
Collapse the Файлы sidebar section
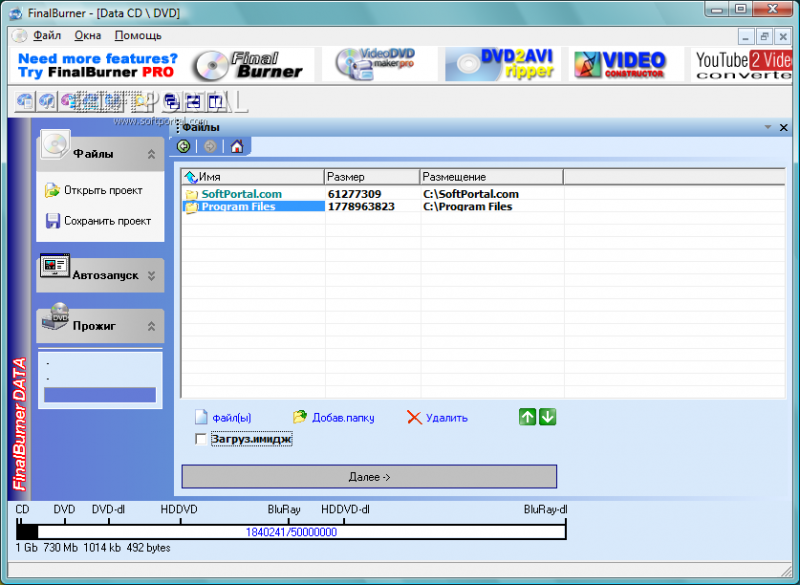click(x=152, y=154)
